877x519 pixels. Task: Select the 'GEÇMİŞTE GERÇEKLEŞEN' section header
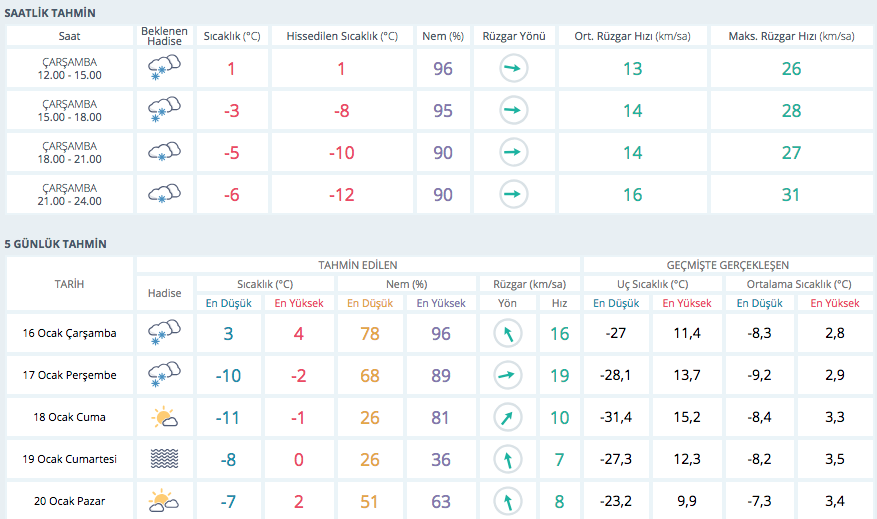(727, 265)
